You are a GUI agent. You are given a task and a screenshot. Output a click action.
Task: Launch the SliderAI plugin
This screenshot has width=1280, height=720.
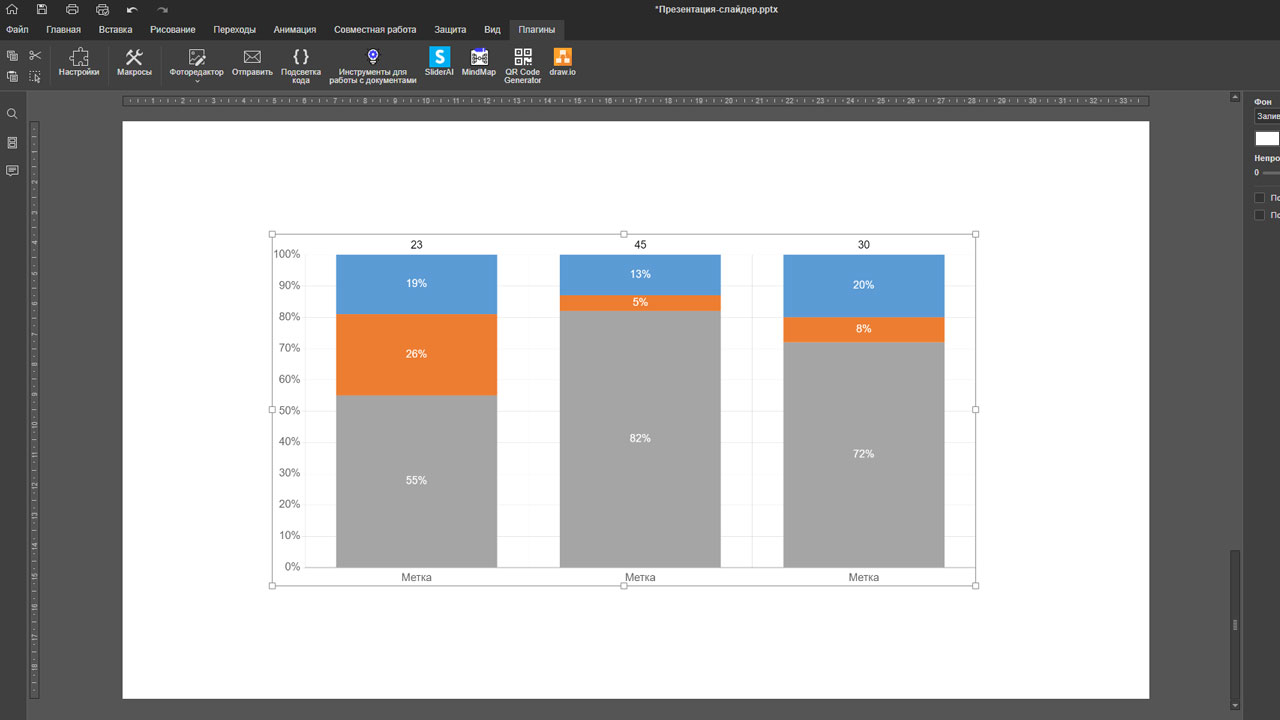pyautogui.click(x=439, y=63)
